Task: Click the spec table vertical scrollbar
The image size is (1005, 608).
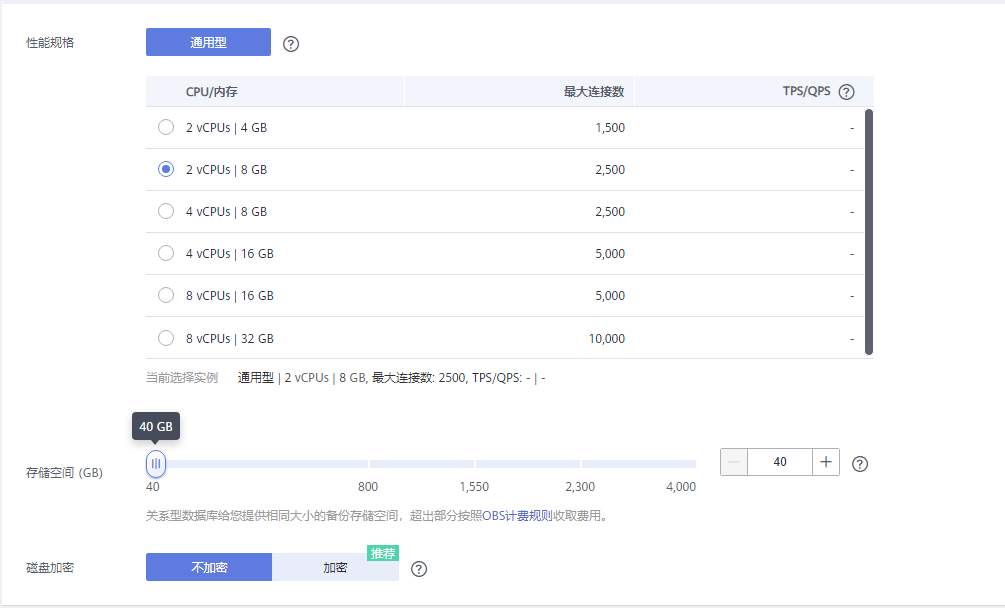Action: point(869,232)
